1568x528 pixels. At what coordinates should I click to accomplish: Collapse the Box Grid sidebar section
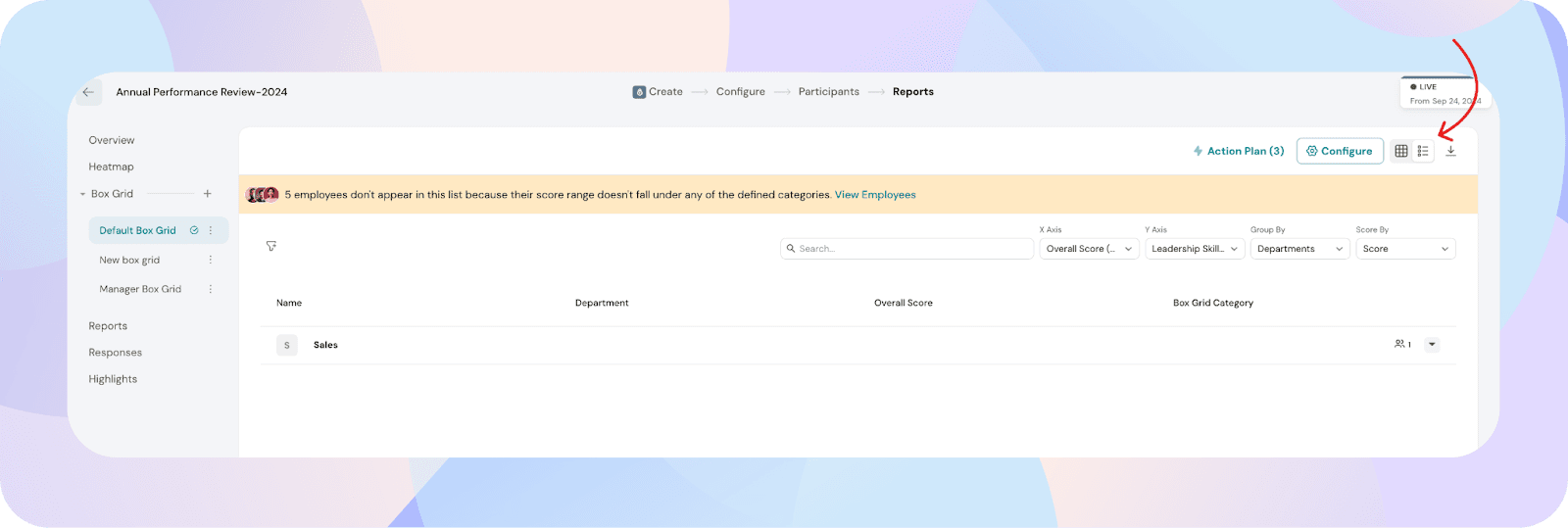[x=83, y=194]
